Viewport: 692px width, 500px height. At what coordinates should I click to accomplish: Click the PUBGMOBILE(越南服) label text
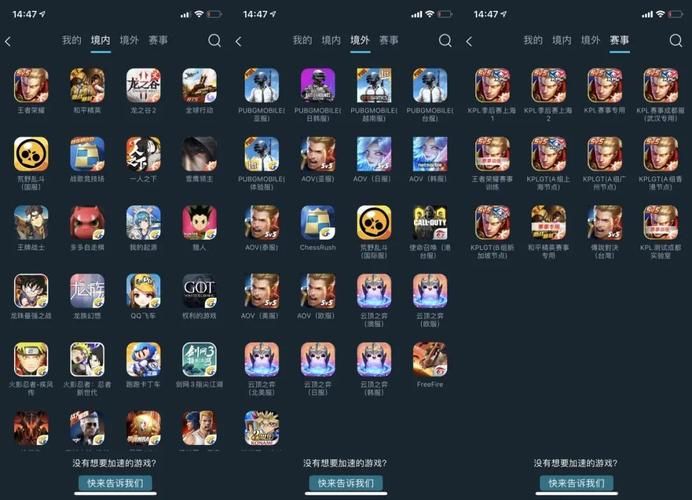pos(374,114)
